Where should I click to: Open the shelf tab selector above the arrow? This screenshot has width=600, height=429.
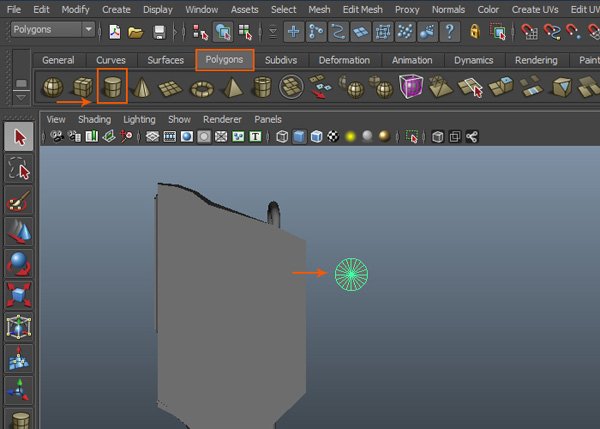point(21,83)
